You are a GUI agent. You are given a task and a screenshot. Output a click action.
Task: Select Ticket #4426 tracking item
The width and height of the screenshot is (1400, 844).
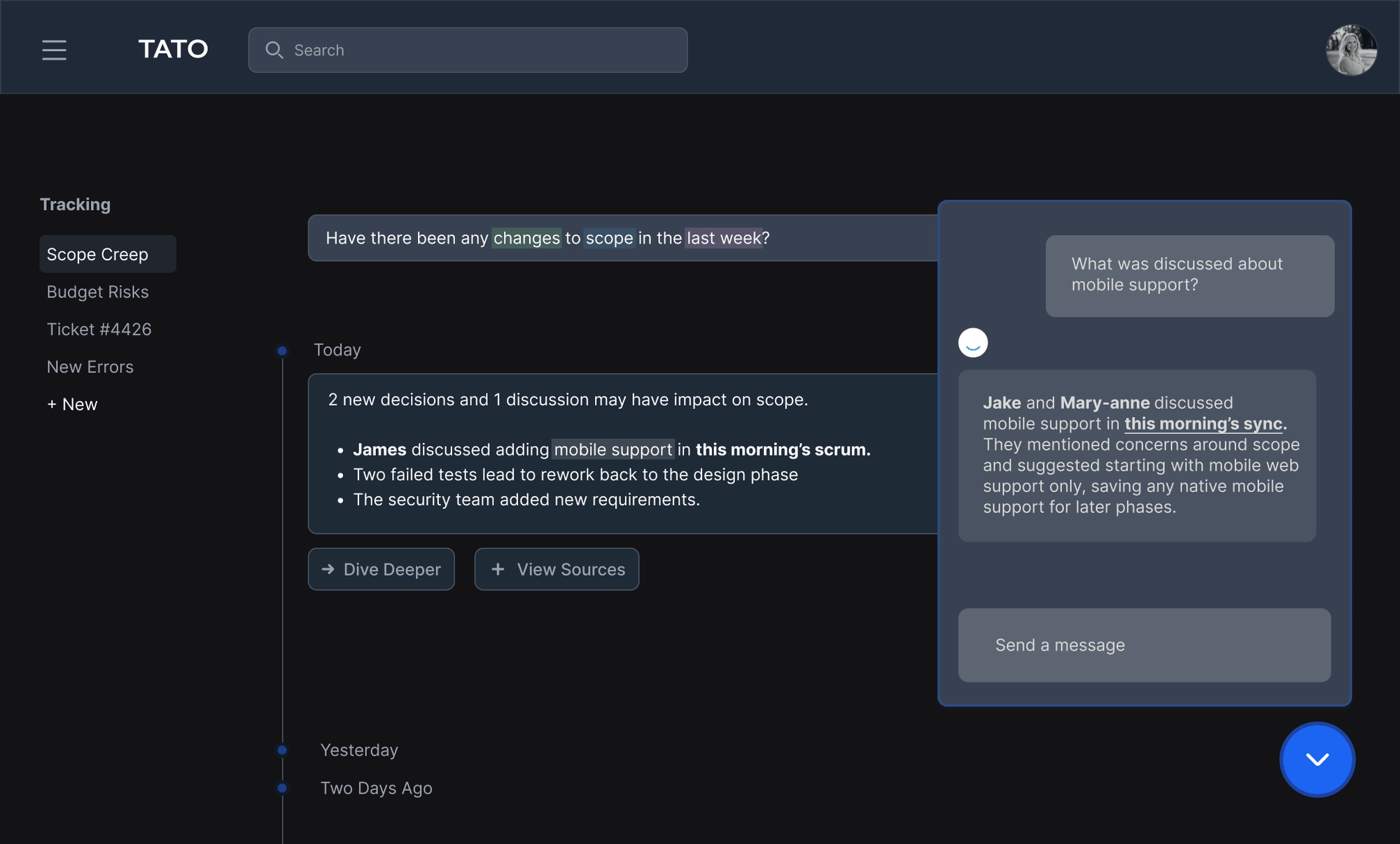click(x=98, y=329)
